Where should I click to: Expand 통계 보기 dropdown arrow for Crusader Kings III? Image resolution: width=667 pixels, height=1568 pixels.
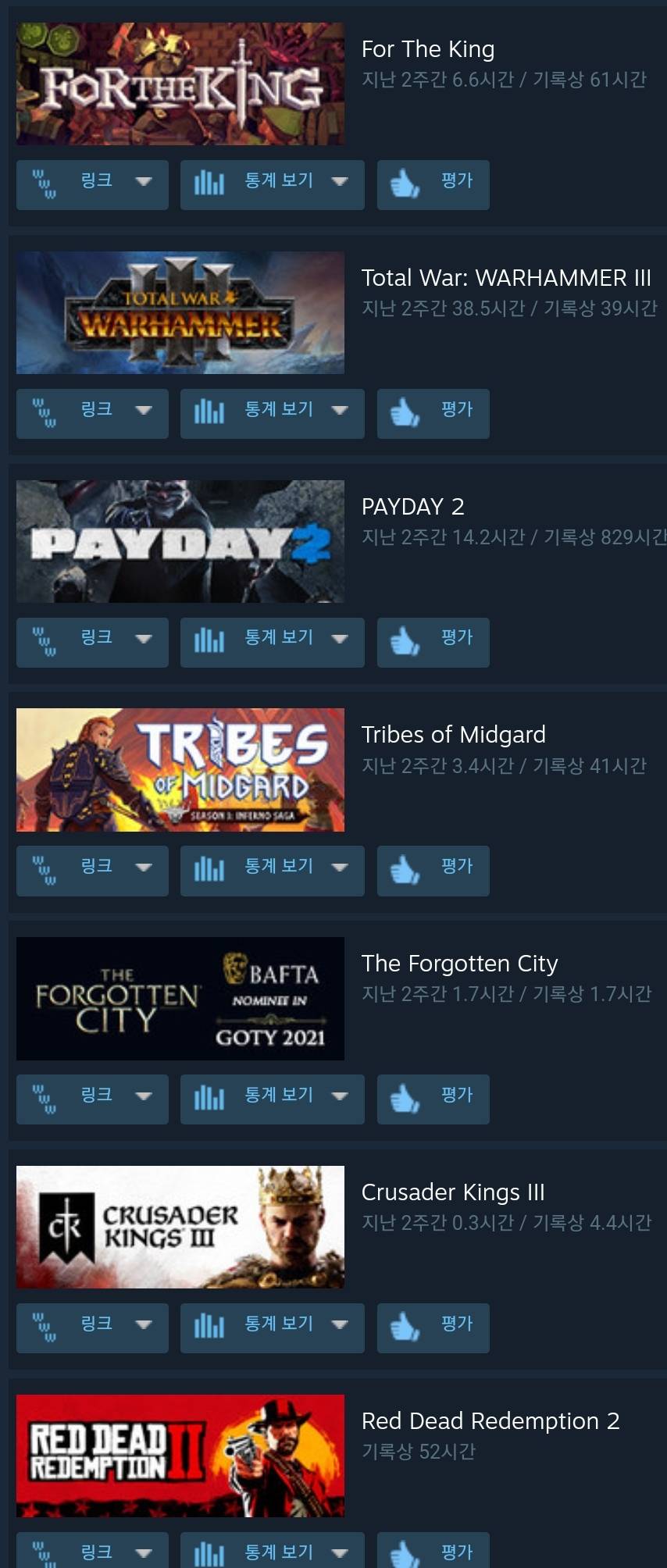pos(339,1324)
